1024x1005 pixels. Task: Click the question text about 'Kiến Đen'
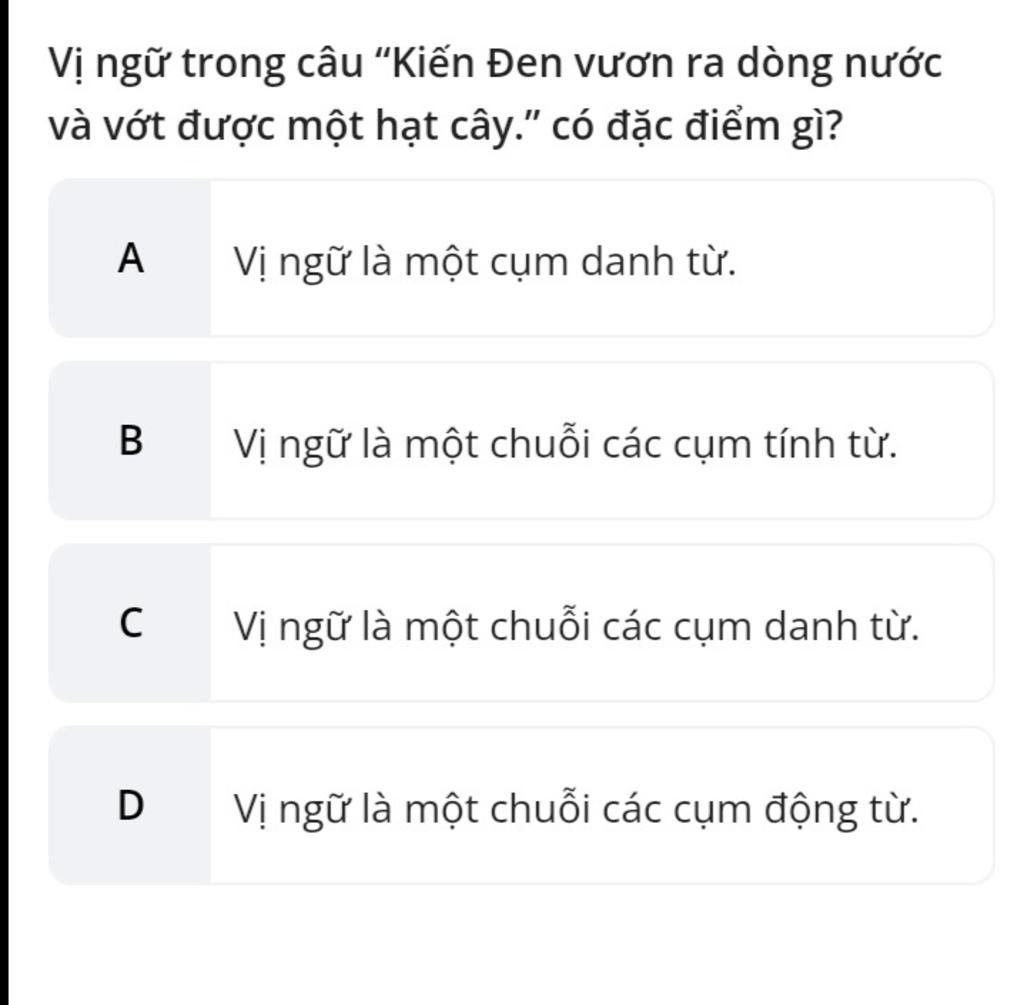[x=495, y=95]
